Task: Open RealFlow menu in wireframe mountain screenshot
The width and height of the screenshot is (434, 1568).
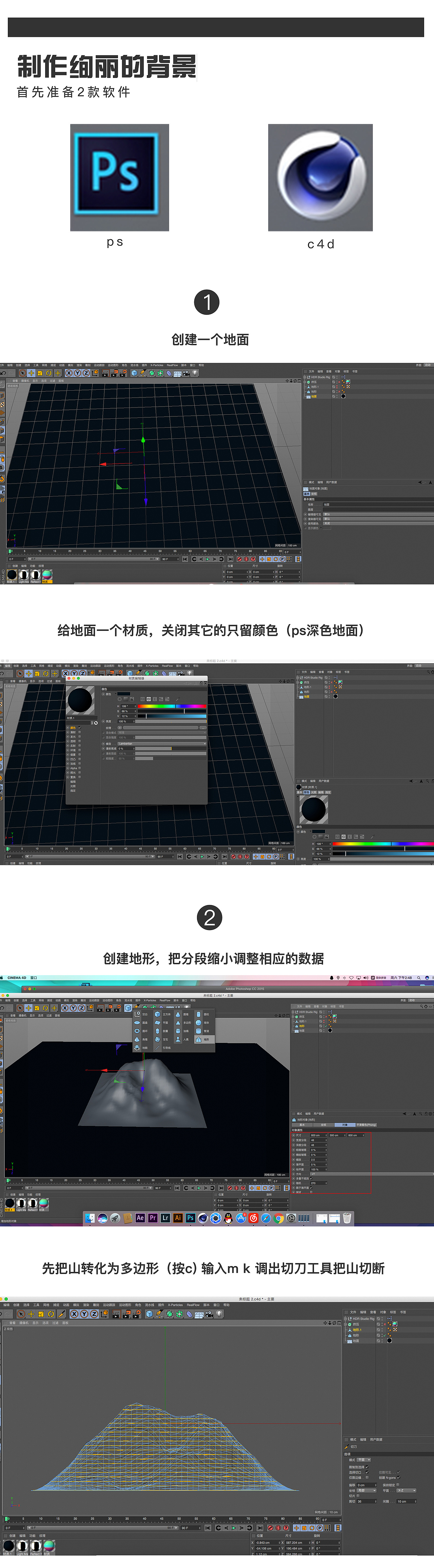Action: tap(193, 1305)
